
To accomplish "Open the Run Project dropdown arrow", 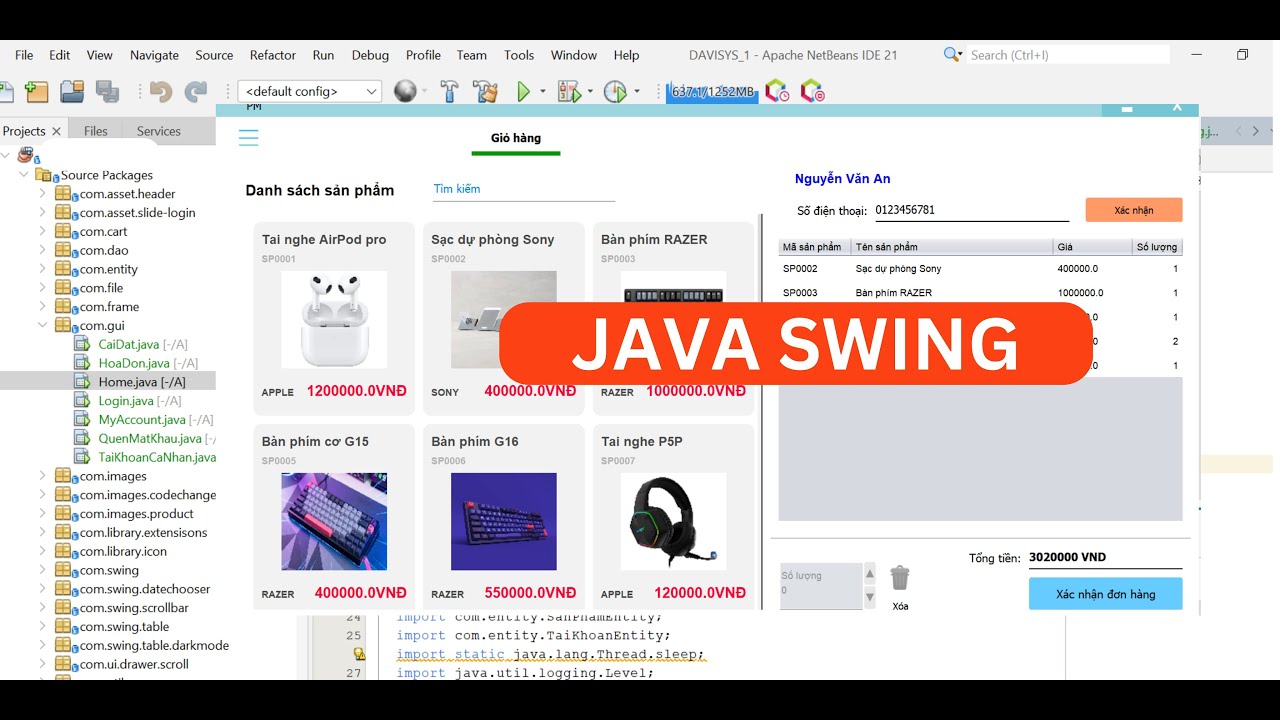I will pyautogui.click(x=543, y=91).
